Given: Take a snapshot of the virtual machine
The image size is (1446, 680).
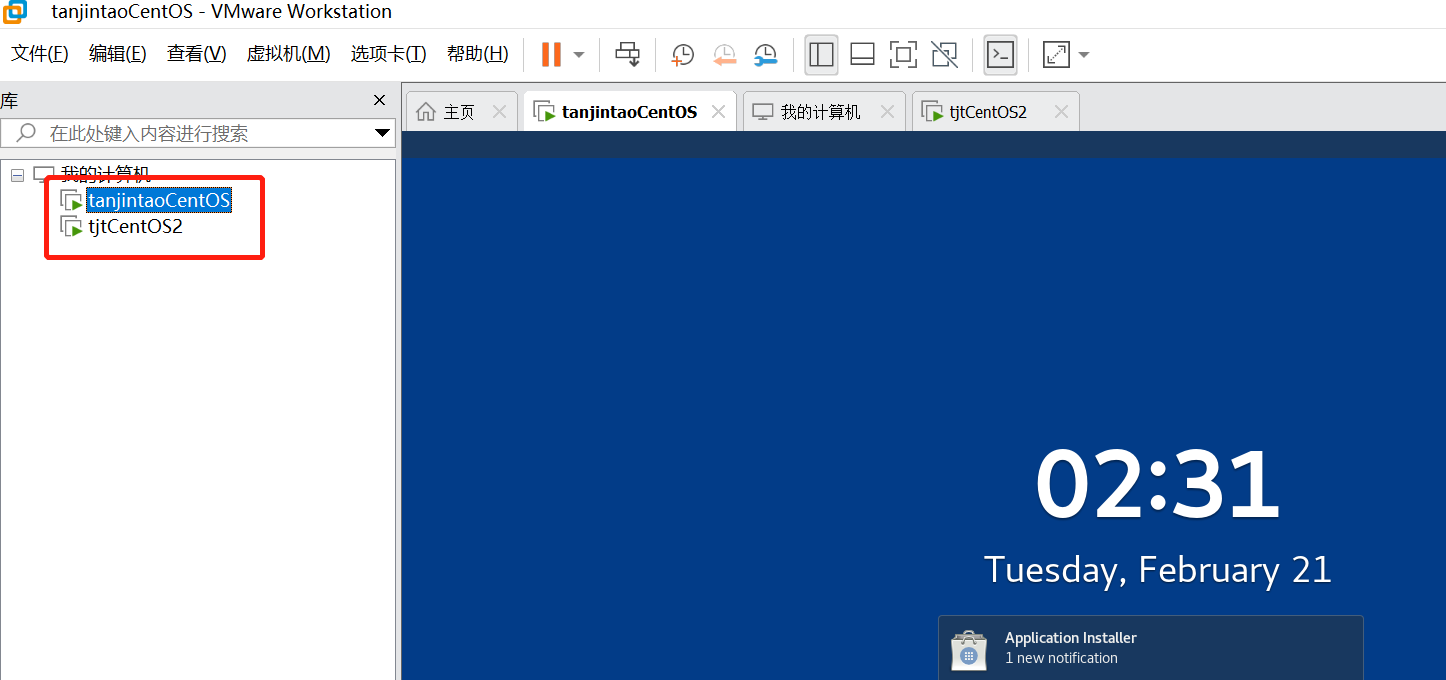Looking at the screenshot, I should tap(682, 55).
